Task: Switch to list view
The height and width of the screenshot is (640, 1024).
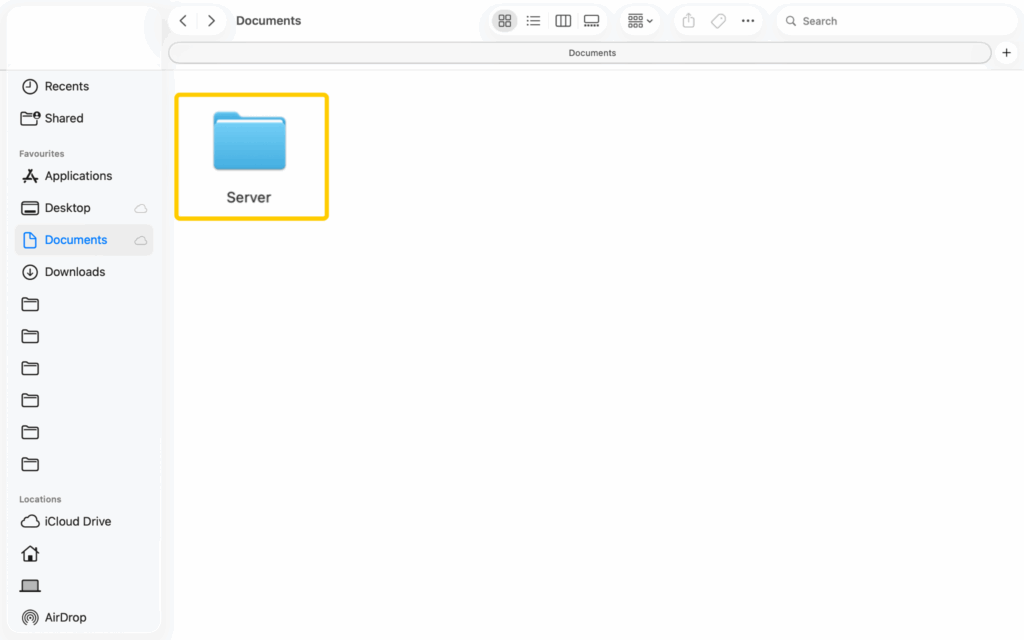Action: tap(534, 21)
